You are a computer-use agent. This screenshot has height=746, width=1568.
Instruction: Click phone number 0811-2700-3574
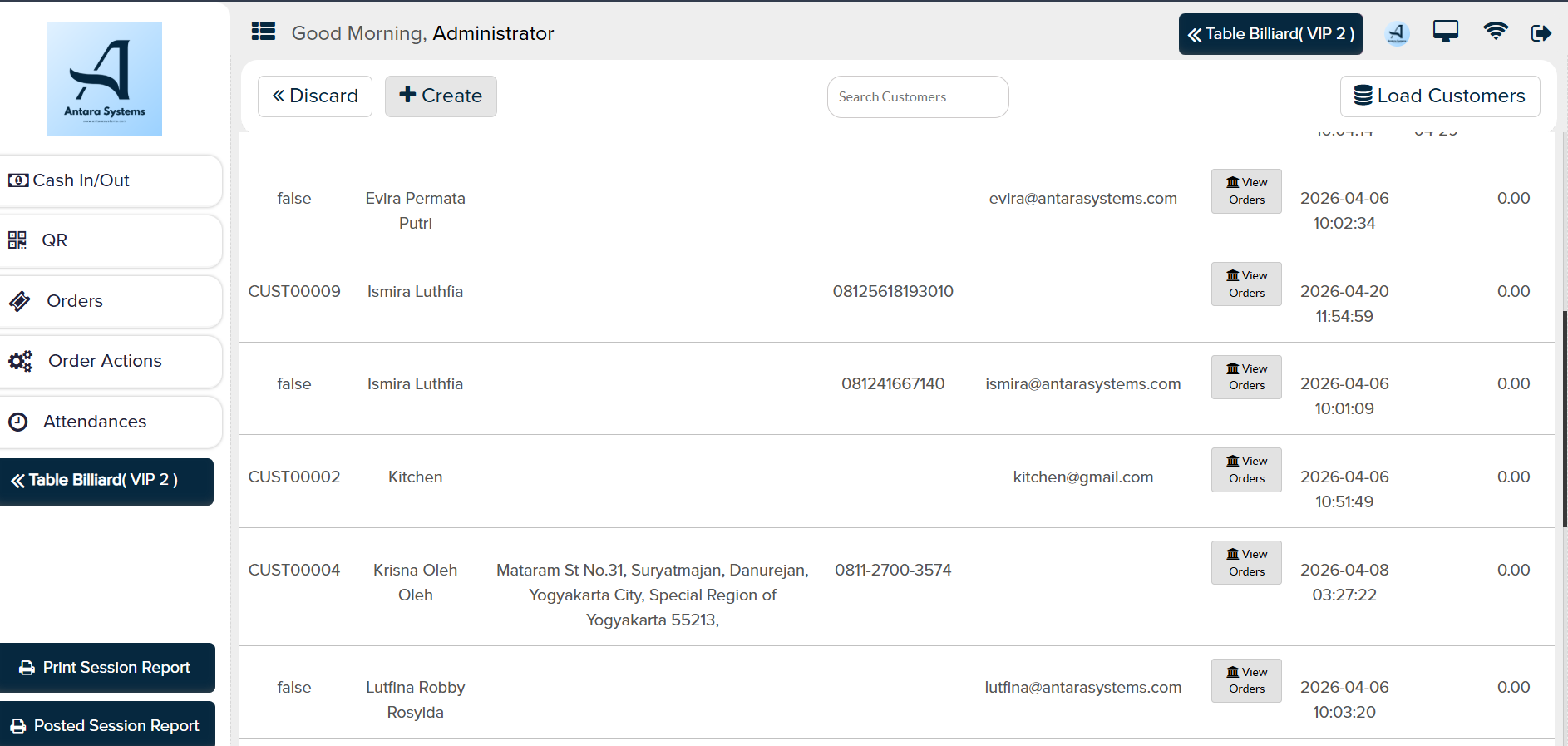(x=893, y=571)
